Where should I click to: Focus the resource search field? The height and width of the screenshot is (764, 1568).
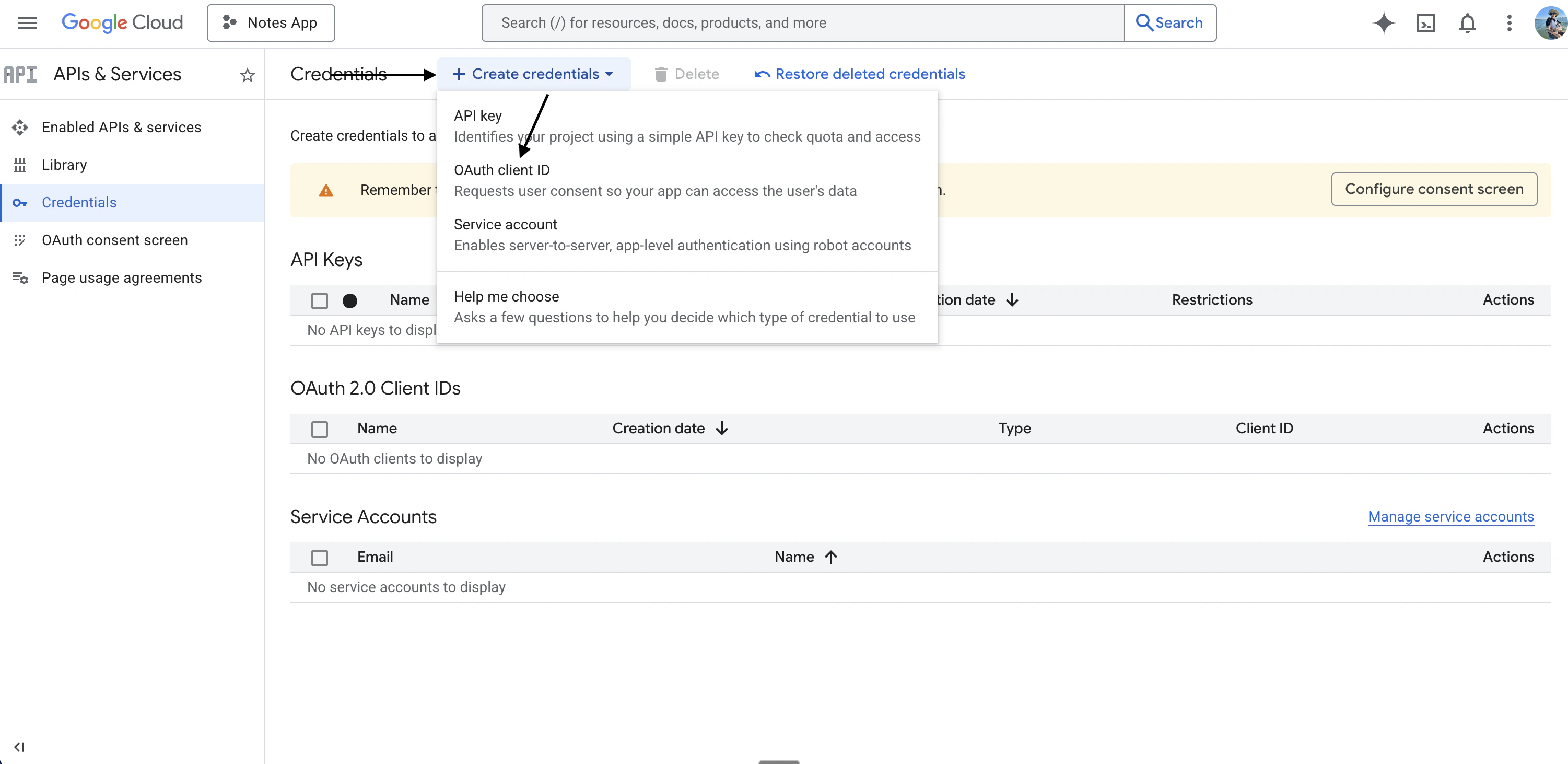tap(802, 22)
